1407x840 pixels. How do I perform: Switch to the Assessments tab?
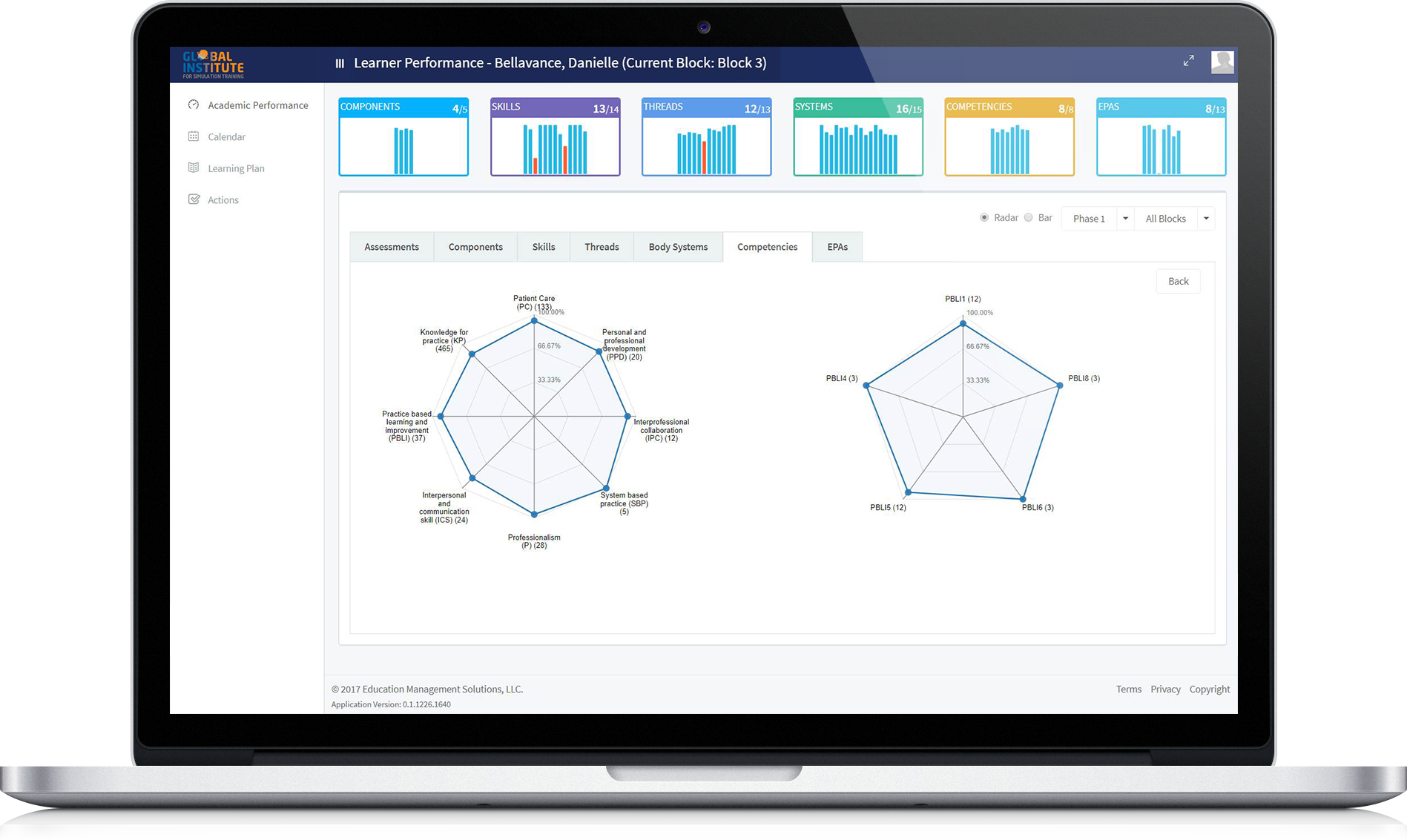(x=391, y=247)
